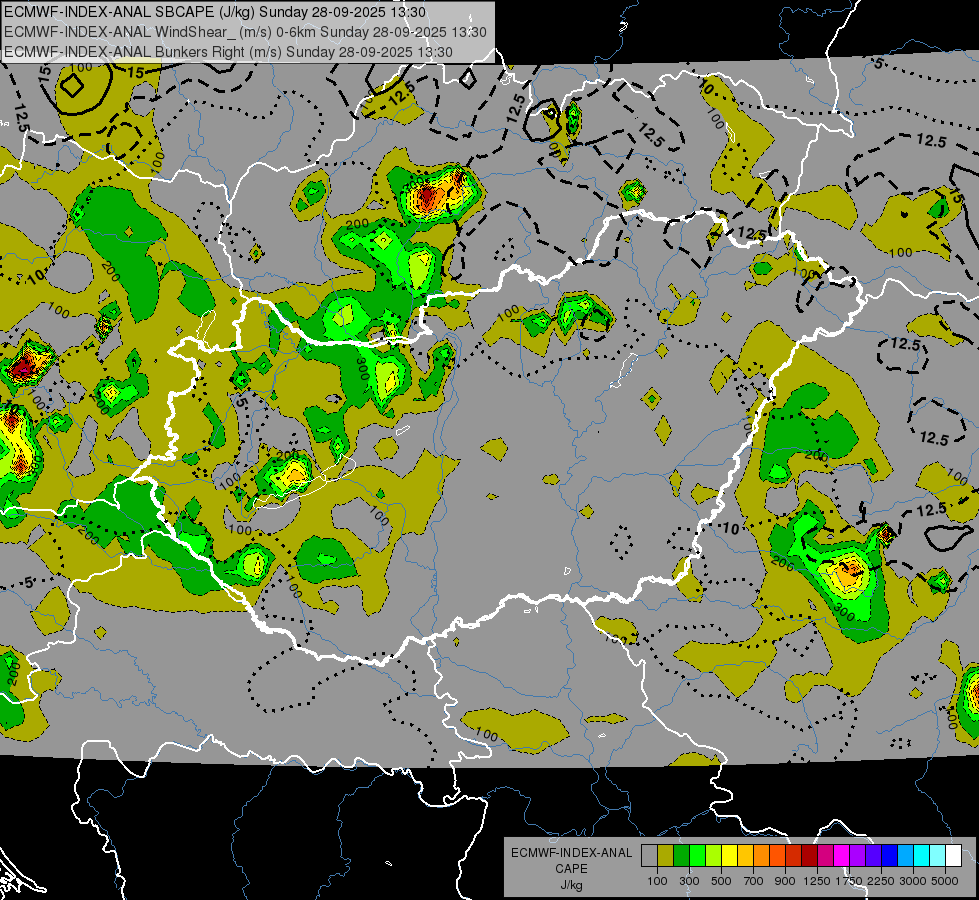Click the legend value label '2250'
This screenshot has width=979, height=900.
(881, 881)
